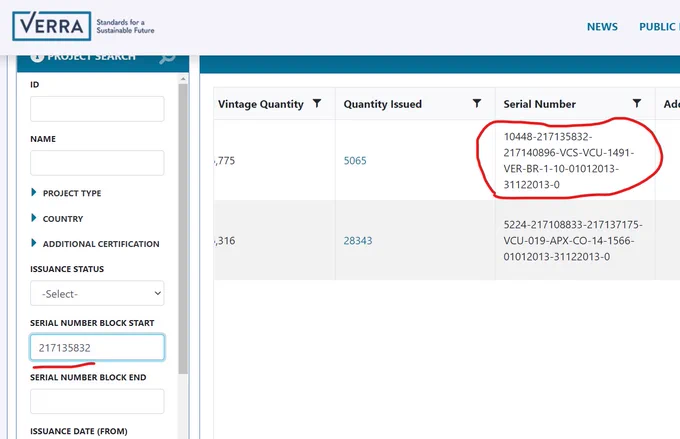The width and height of the screenshot is (680, 439).
Task: Click the ISSUANCE STATUS label
Action: [67, 269]
